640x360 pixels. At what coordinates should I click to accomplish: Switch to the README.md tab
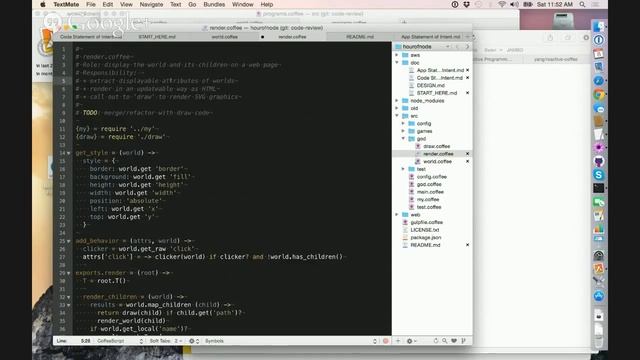pyautogui.click(x=360, y=37)
